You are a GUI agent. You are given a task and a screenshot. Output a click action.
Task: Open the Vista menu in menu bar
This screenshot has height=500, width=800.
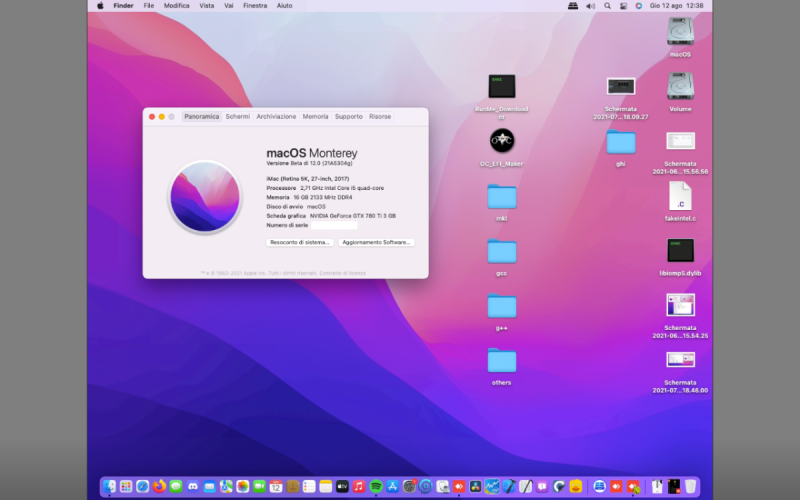click(x=206, y=6)
